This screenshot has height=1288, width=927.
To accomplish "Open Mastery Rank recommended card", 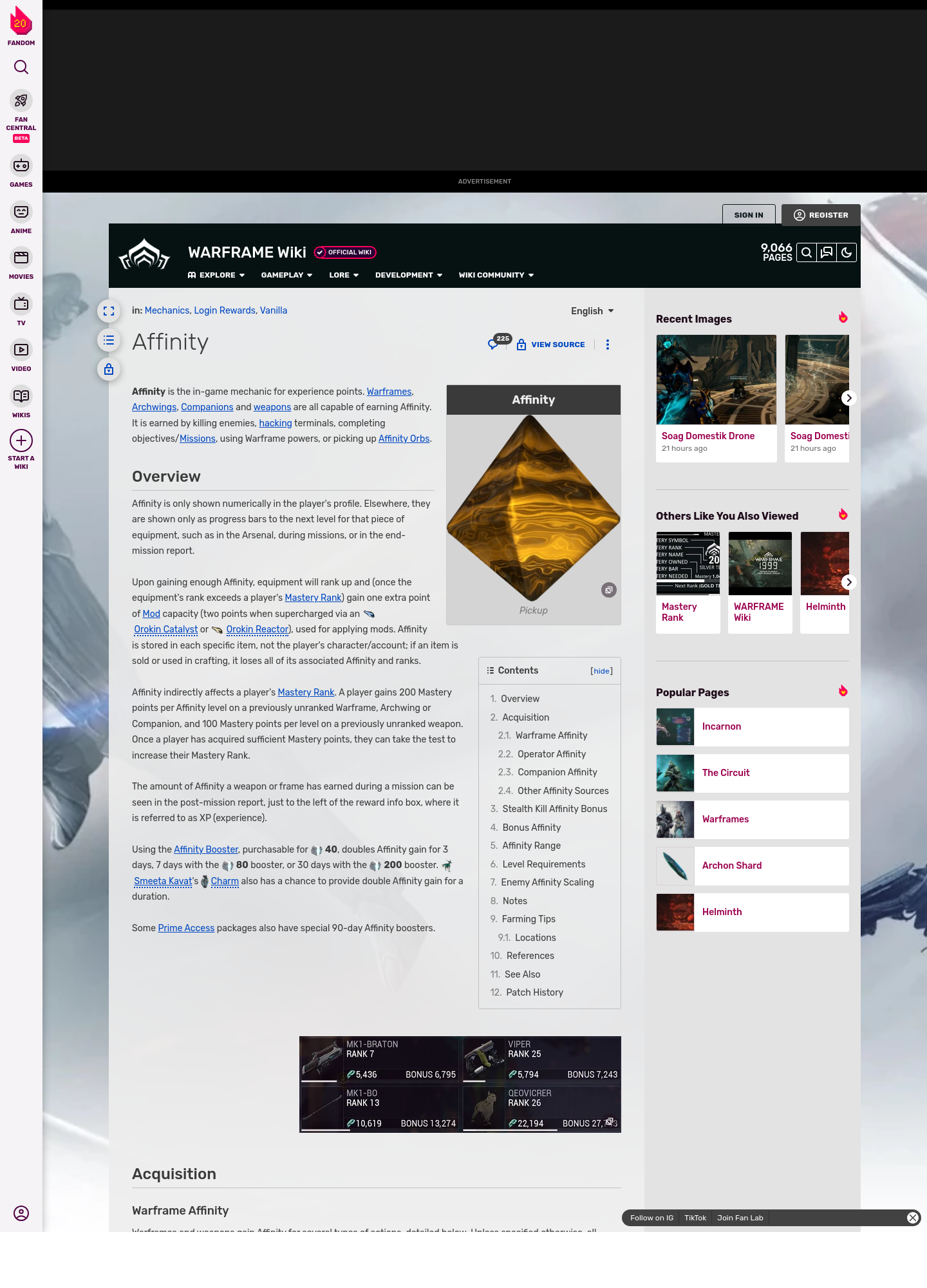I will (x=688, y=582).
